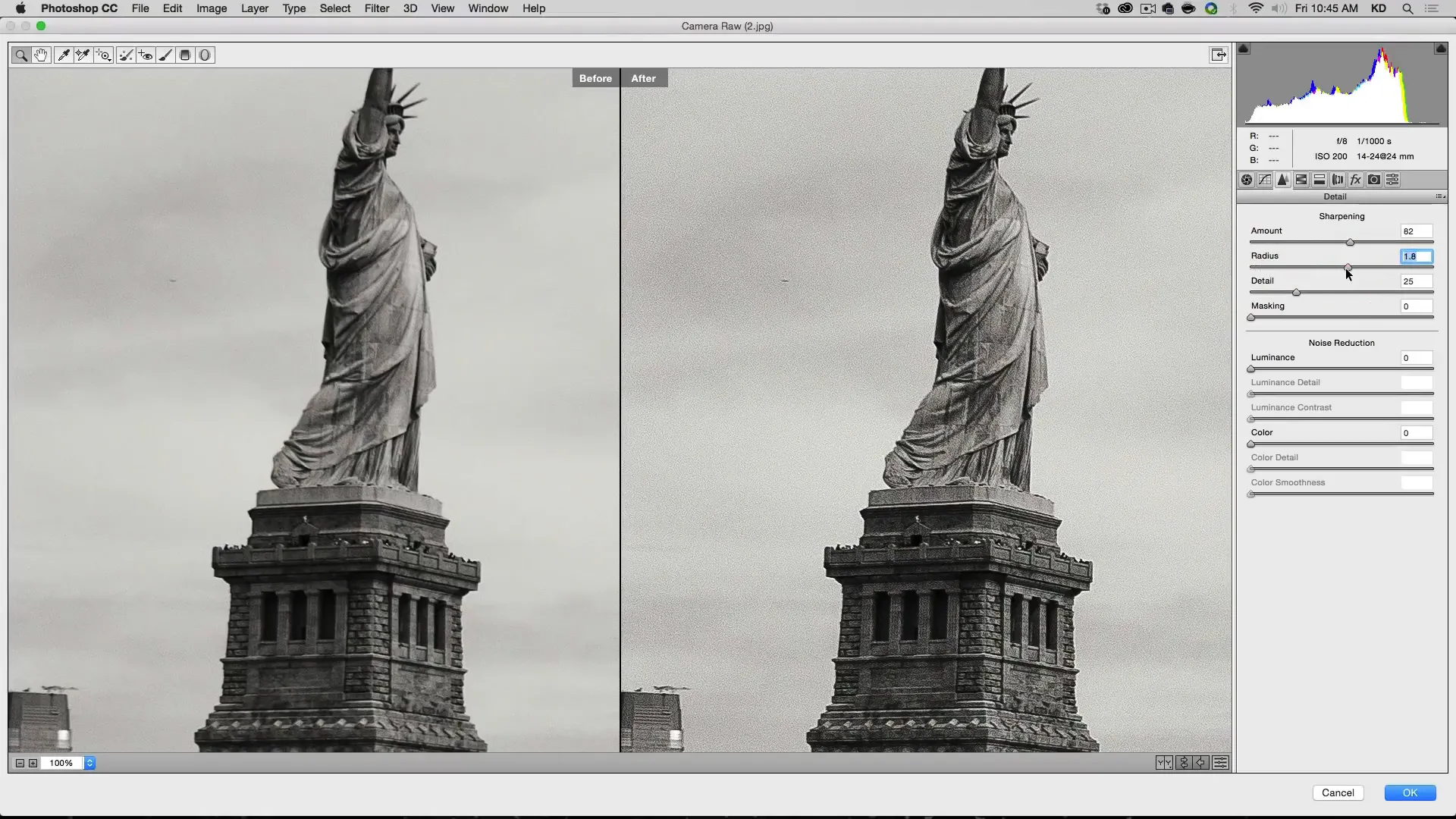Click the zoom out minus button

pyautogui.click(x=20, y=763)
